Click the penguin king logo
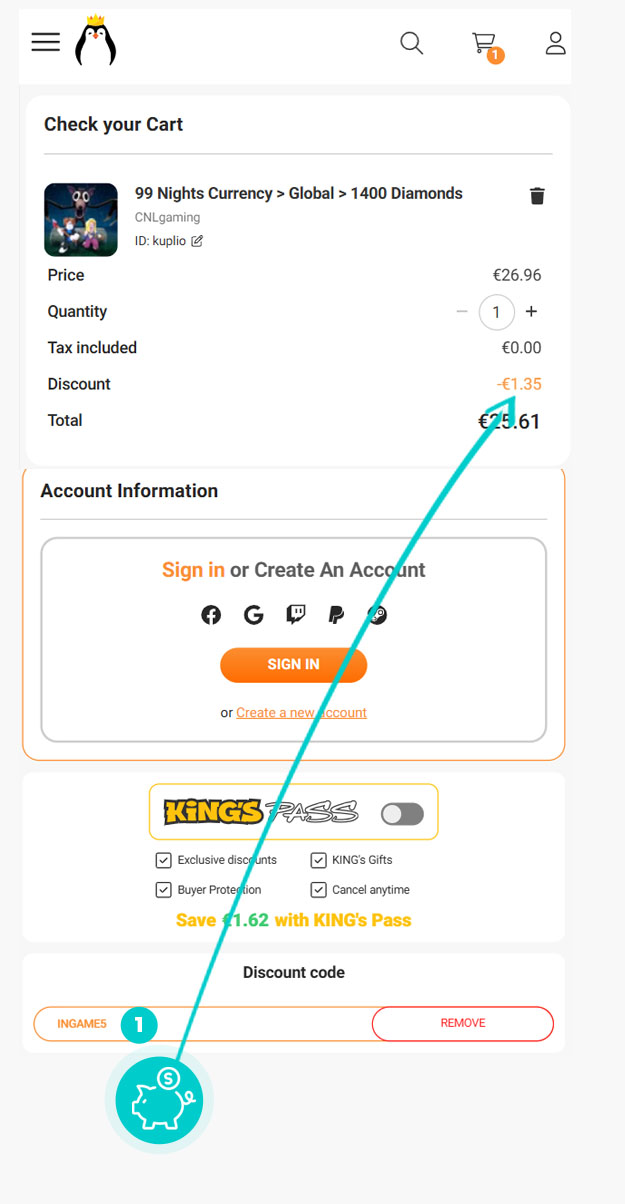The height and width of the screenshot is (1204, 625). pyautogui.click(x=96, y=42)
